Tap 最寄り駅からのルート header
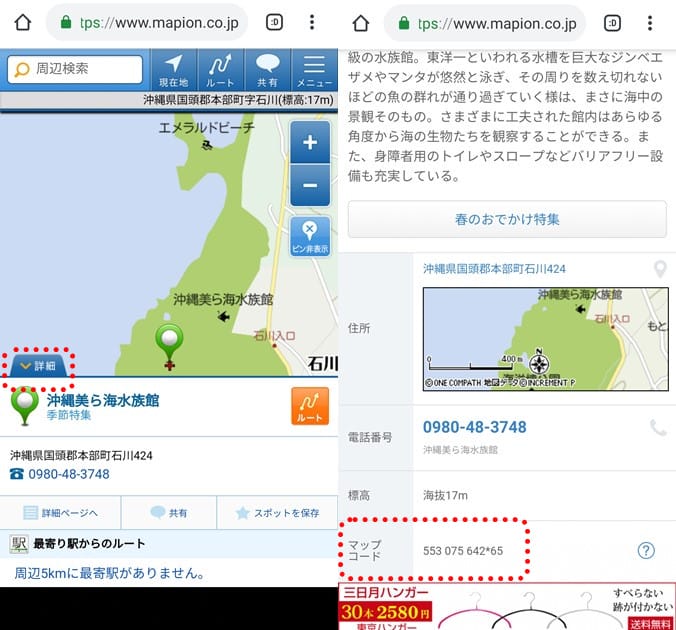The image size is (676, 630). [x=169, y=544]
